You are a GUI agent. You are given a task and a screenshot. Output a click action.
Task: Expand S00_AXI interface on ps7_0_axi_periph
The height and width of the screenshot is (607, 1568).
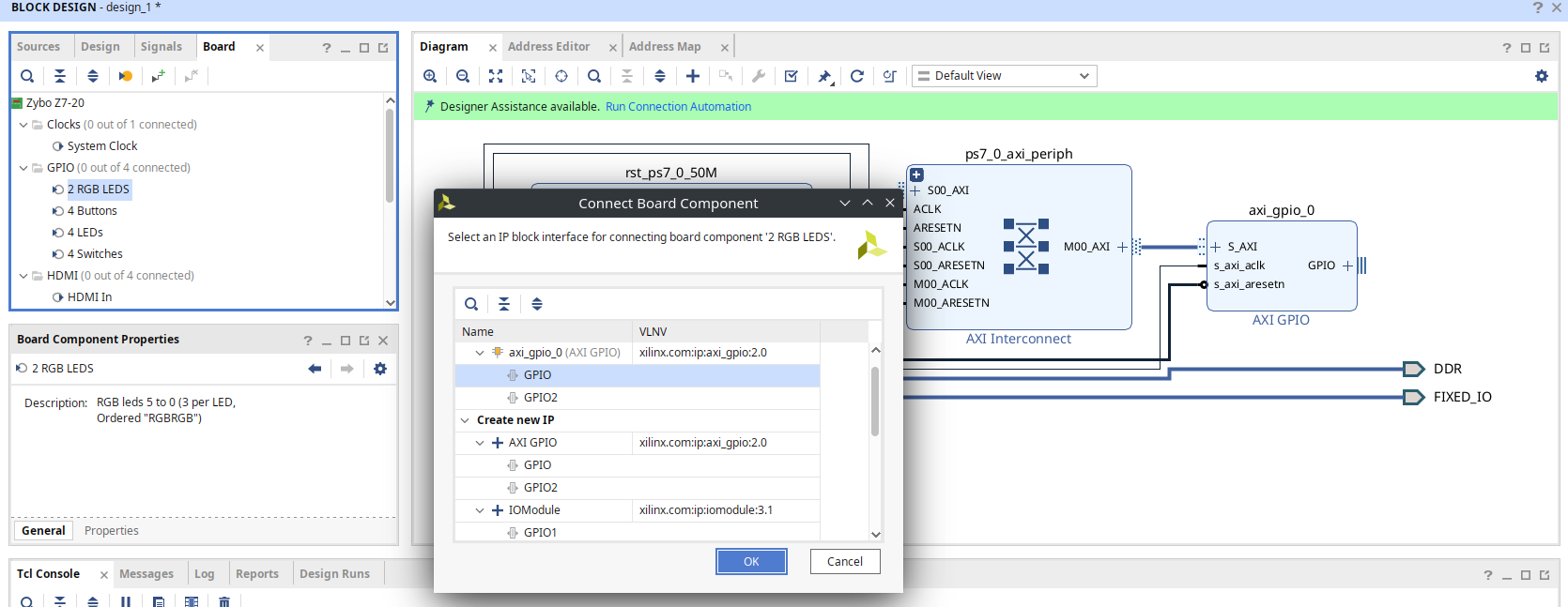point(915,190)
